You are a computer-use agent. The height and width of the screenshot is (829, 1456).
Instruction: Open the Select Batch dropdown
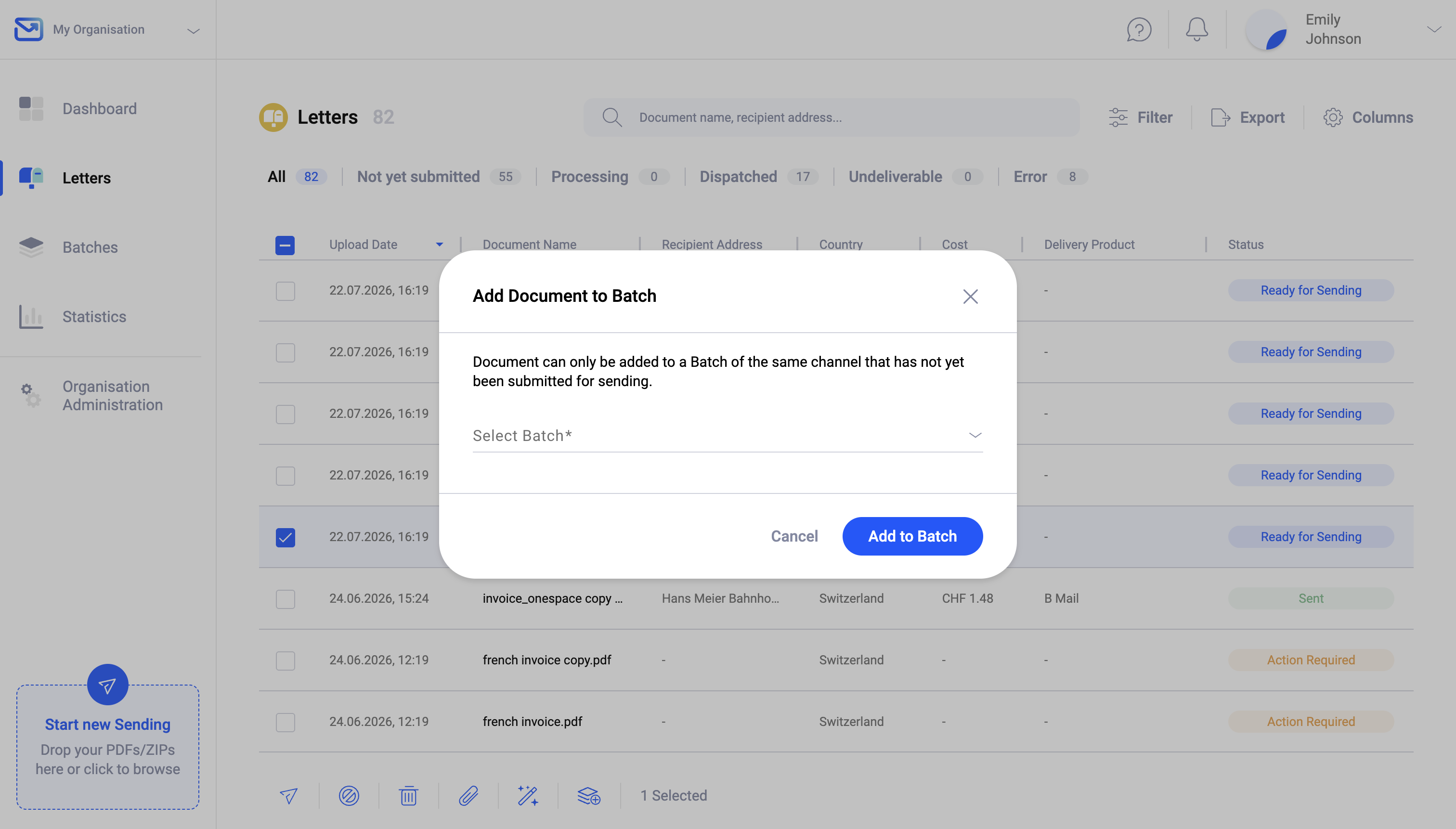click(728, 436)
